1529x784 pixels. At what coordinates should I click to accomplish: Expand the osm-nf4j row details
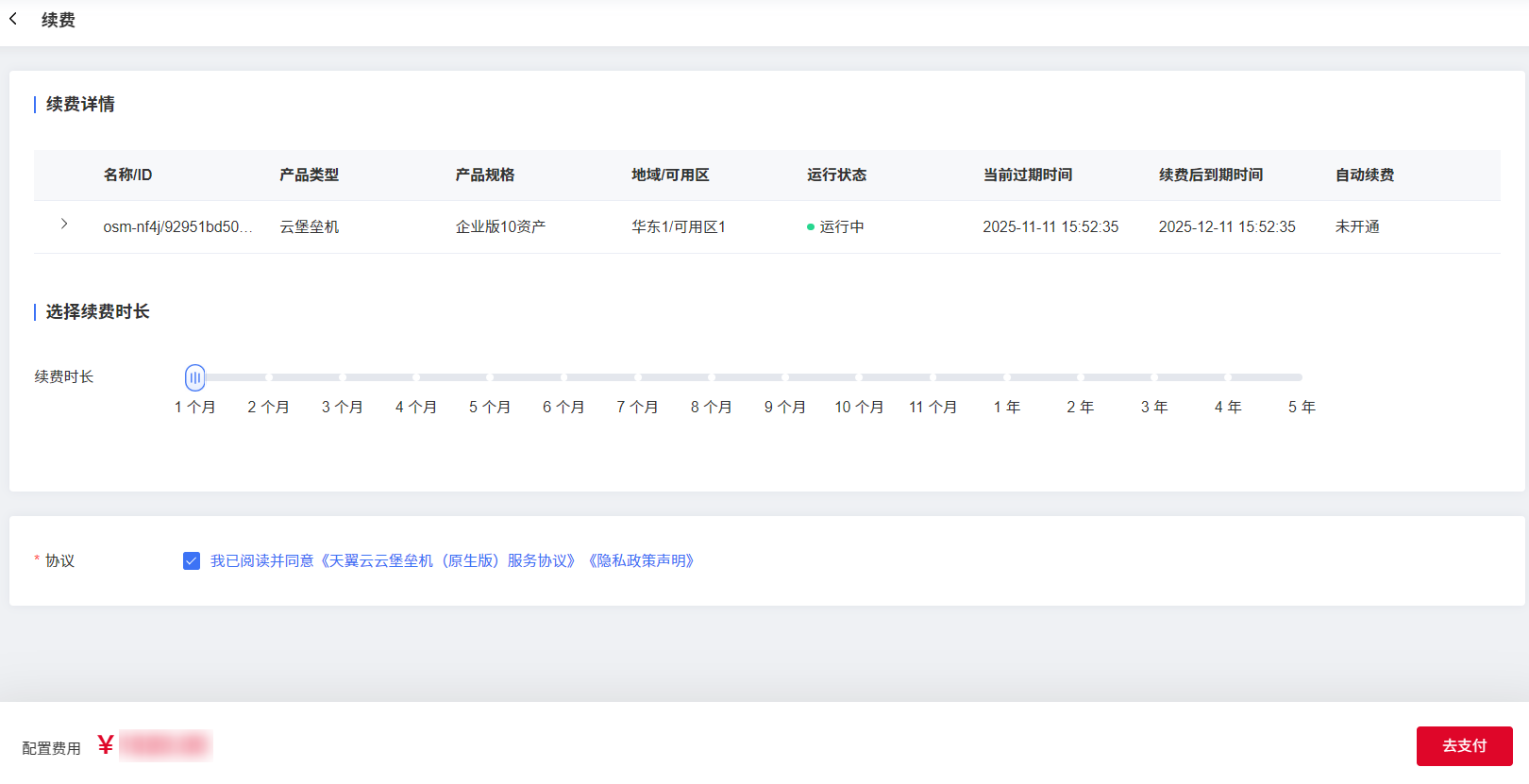(64, 225)
